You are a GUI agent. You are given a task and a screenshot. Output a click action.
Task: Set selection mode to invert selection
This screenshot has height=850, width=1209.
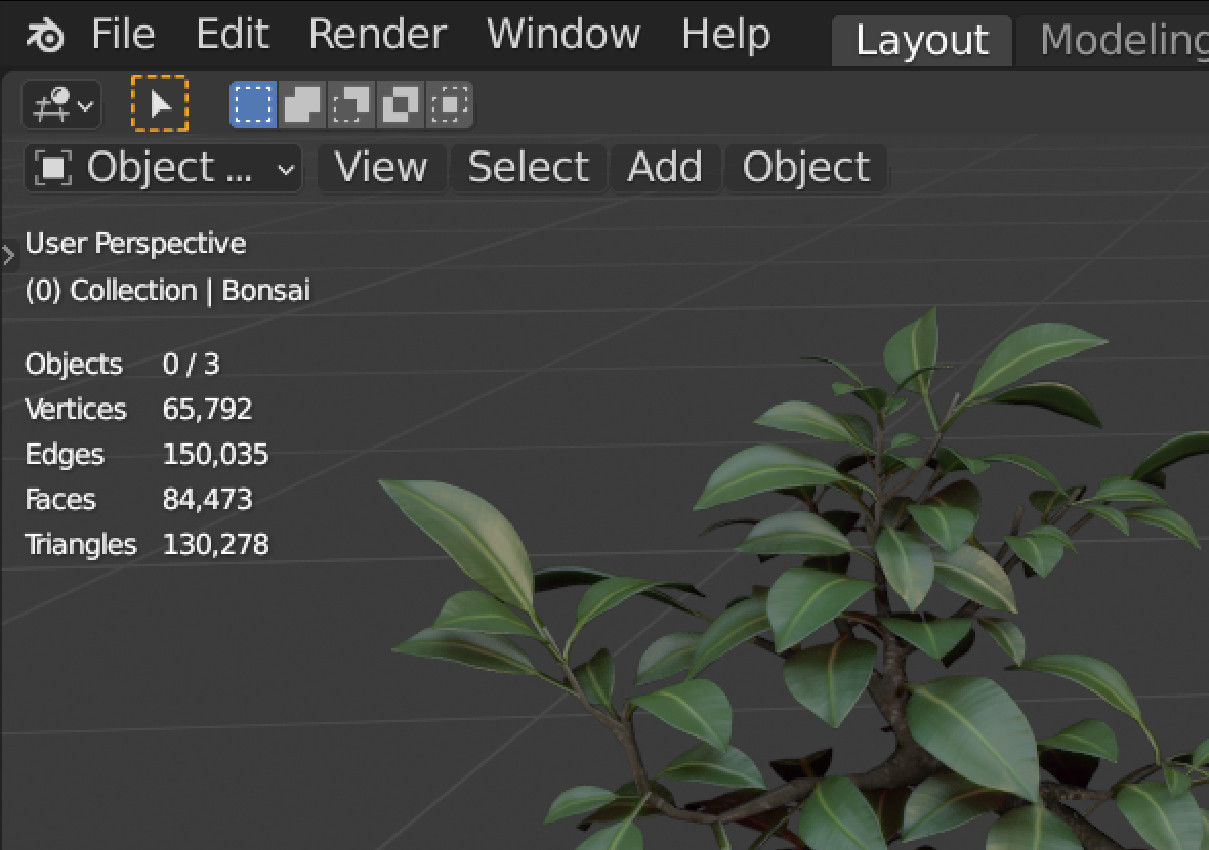point(400,104)
